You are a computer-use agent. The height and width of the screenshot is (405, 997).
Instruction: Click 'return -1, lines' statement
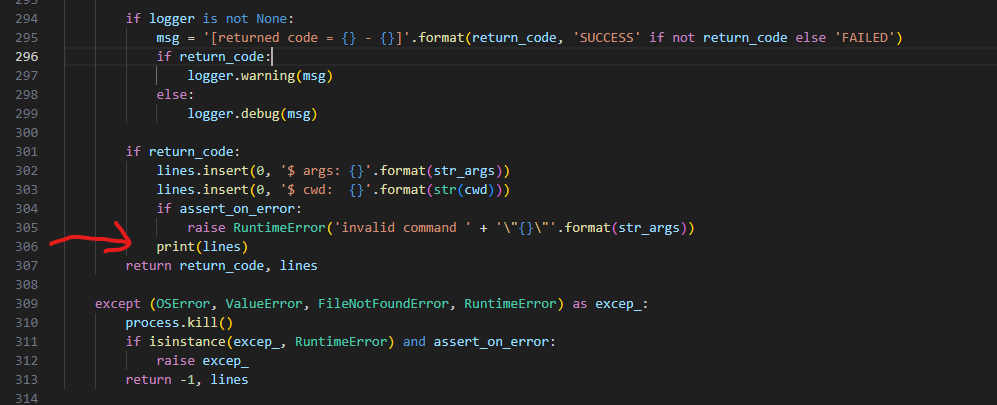[x=187, y=381]
